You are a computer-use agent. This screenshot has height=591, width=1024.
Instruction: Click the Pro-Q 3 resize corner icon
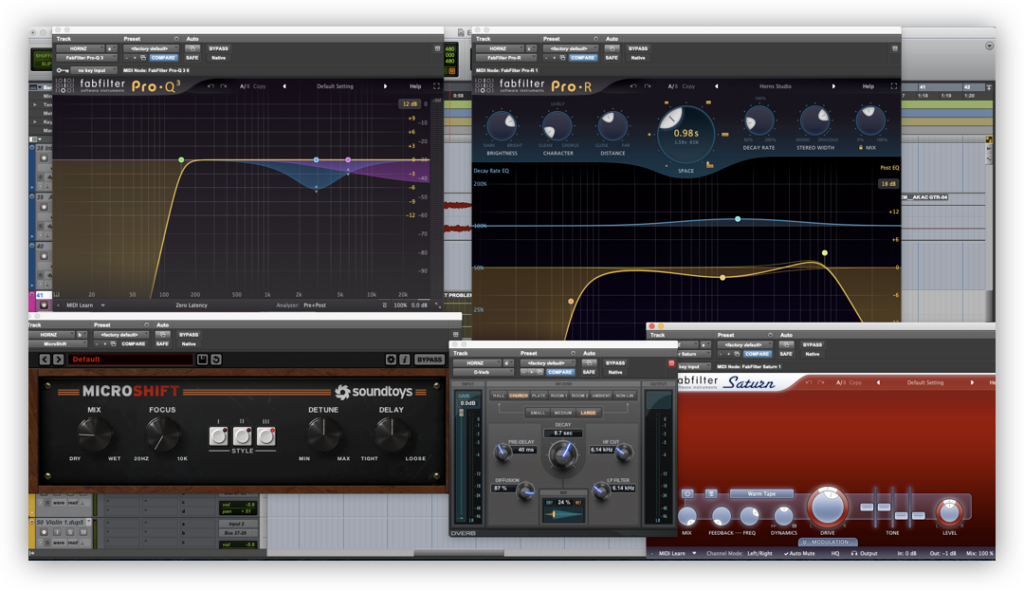(x=438, y=305)
